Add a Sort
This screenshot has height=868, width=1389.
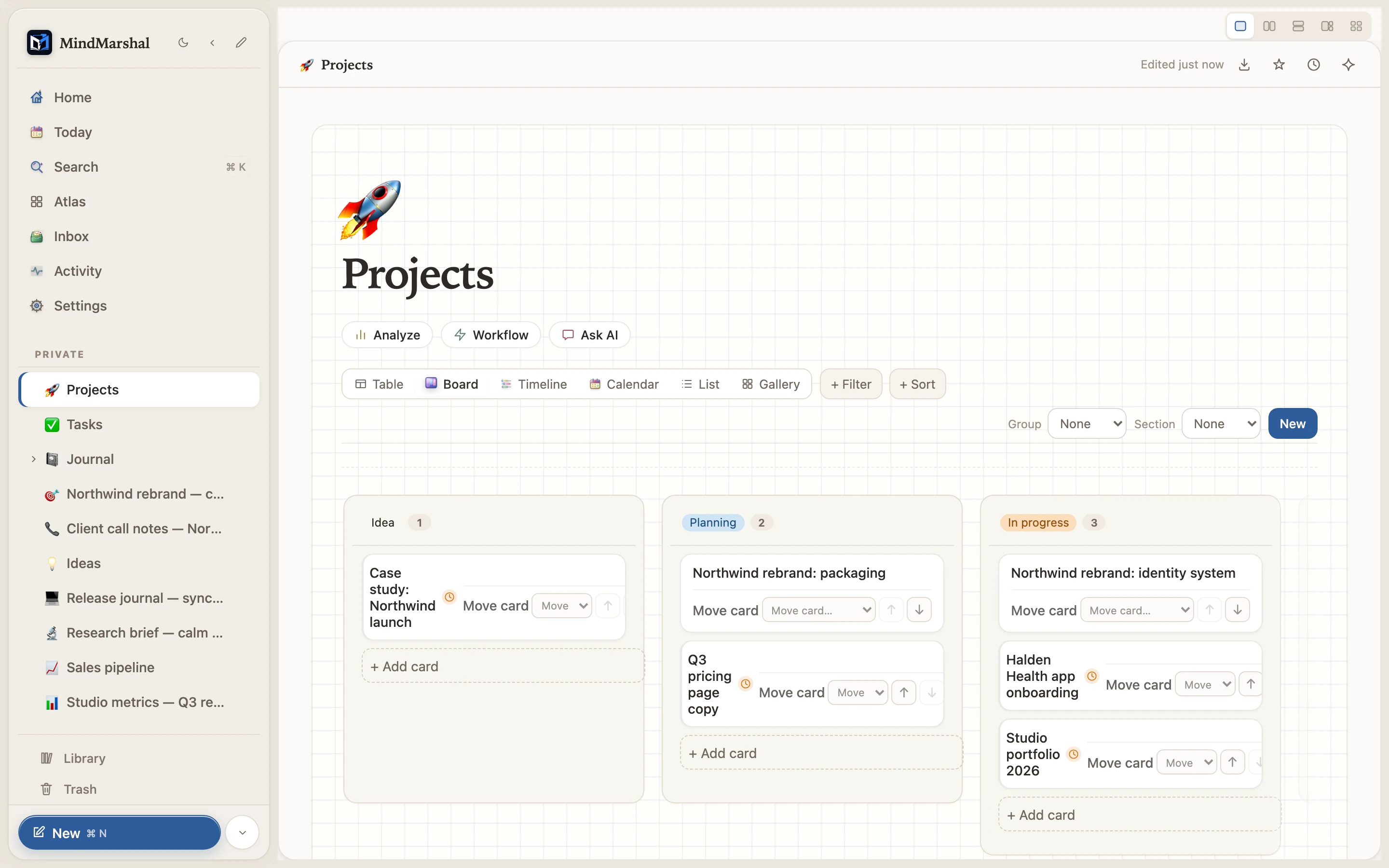[x=917, y=385]
